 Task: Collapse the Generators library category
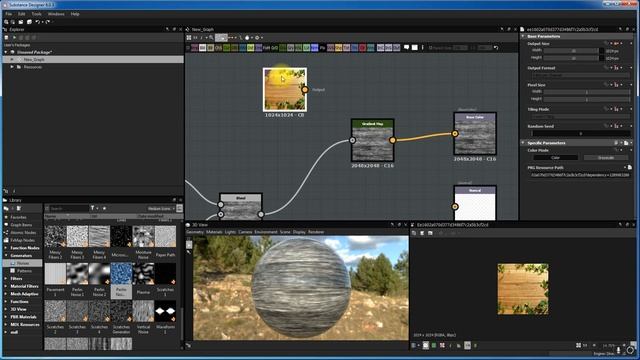click(6, 256)
